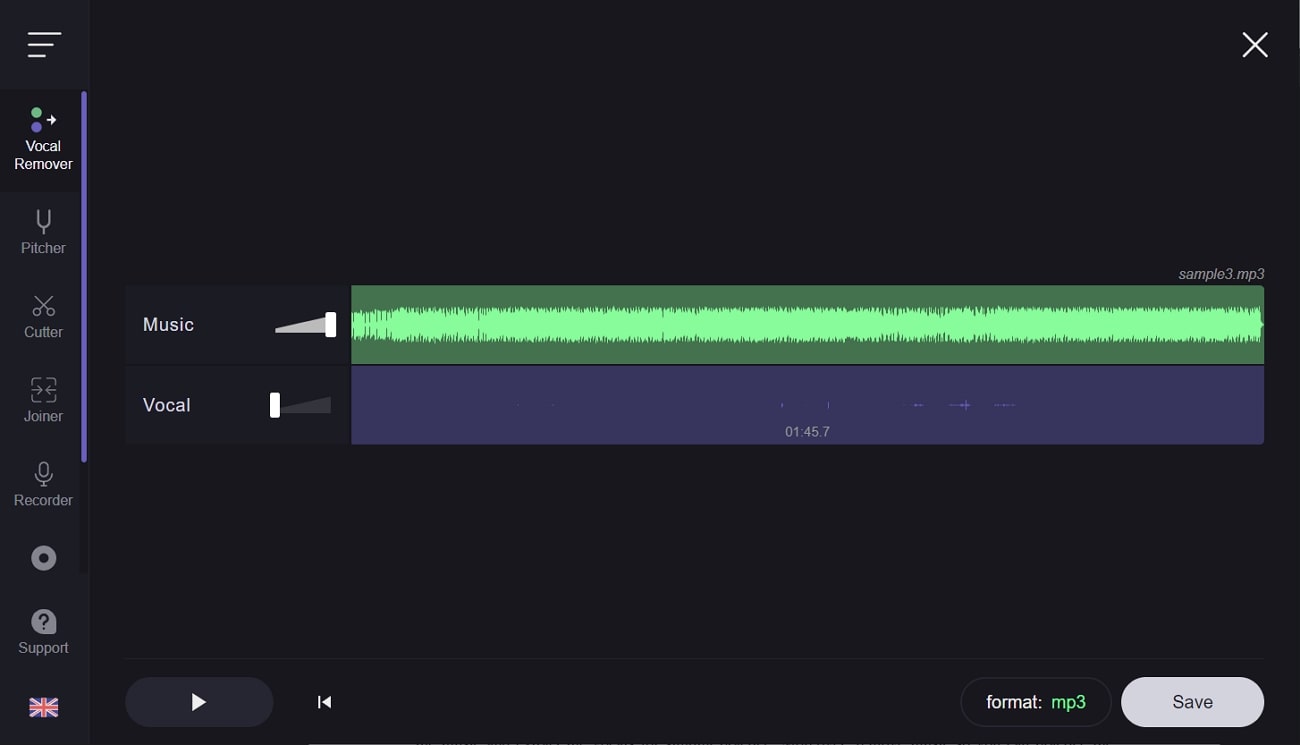Click the sample3.mp3 file name
This screenshot has height=745, width=1300.
coord(1220,274)
